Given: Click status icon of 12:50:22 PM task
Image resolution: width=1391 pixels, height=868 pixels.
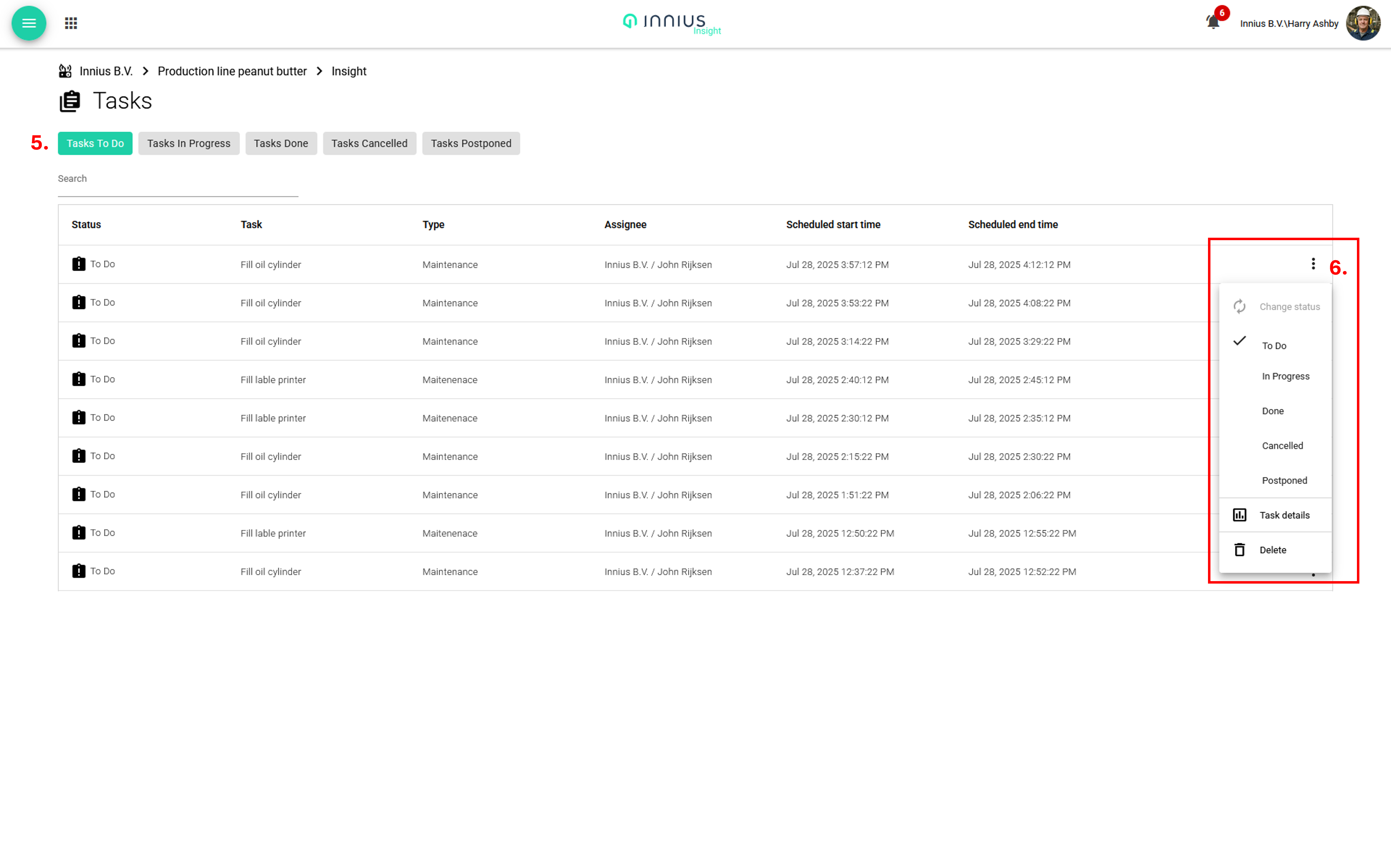Looking at the screenshot, I should (x=79, y=533).
